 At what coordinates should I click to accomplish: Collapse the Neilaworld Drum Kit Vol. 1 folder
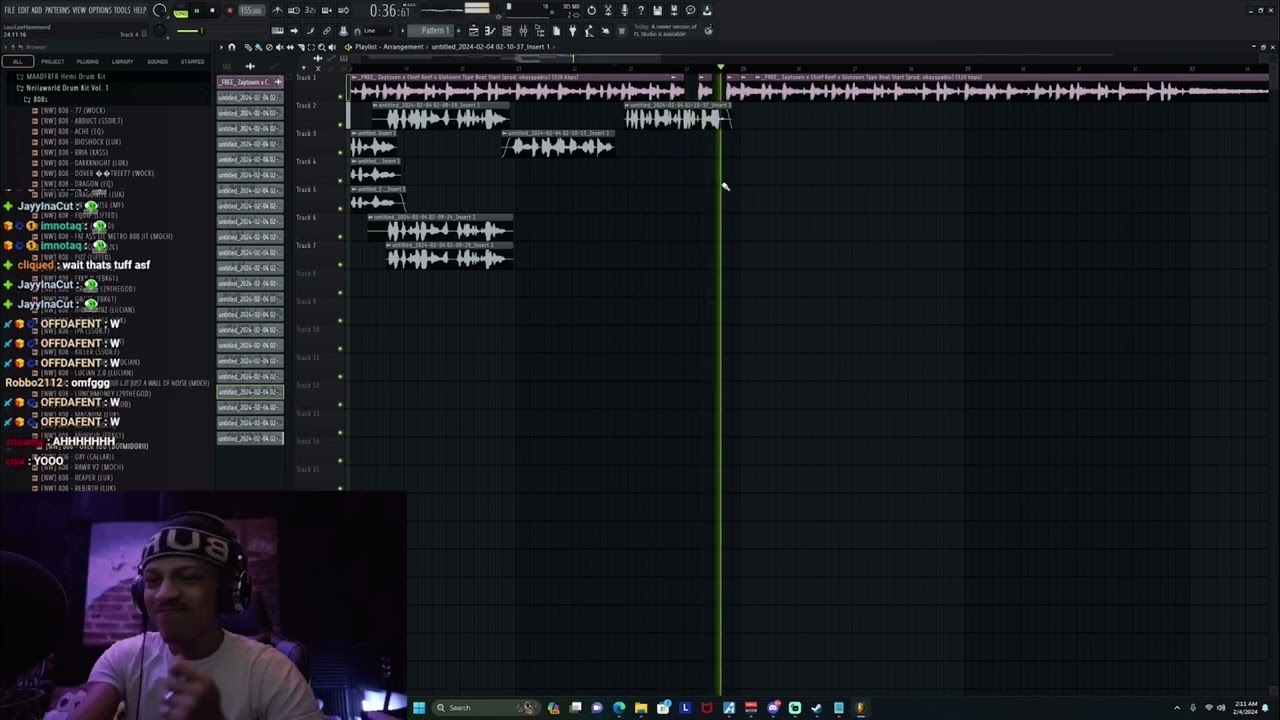tap(66, 88)
